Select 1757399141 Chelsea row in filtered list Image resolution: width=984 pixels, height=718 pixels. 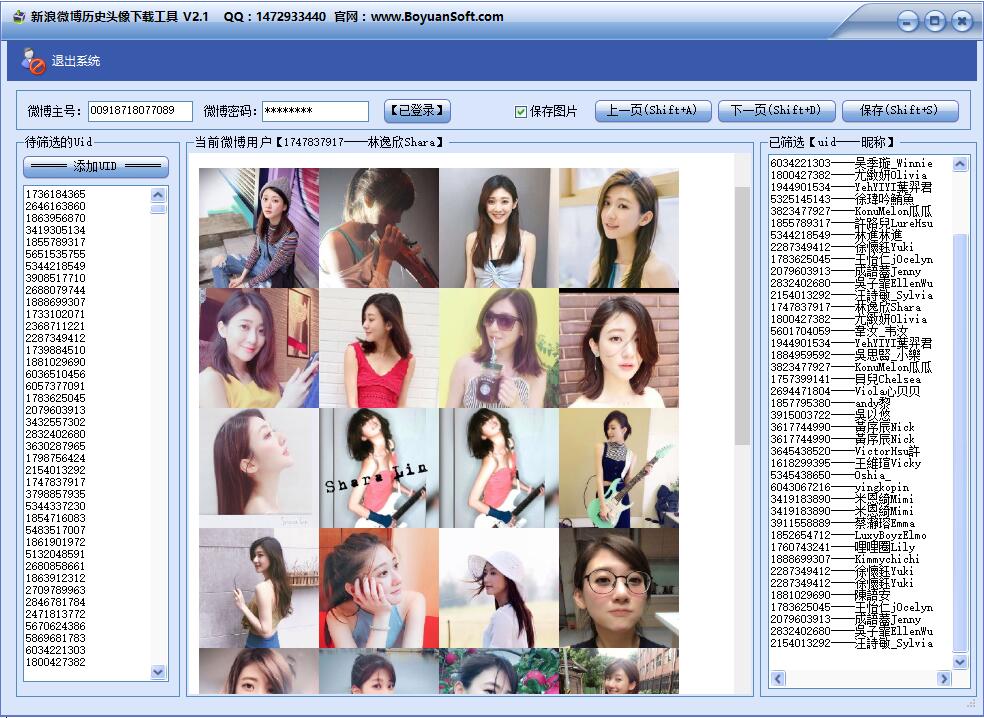click(846, 379)
